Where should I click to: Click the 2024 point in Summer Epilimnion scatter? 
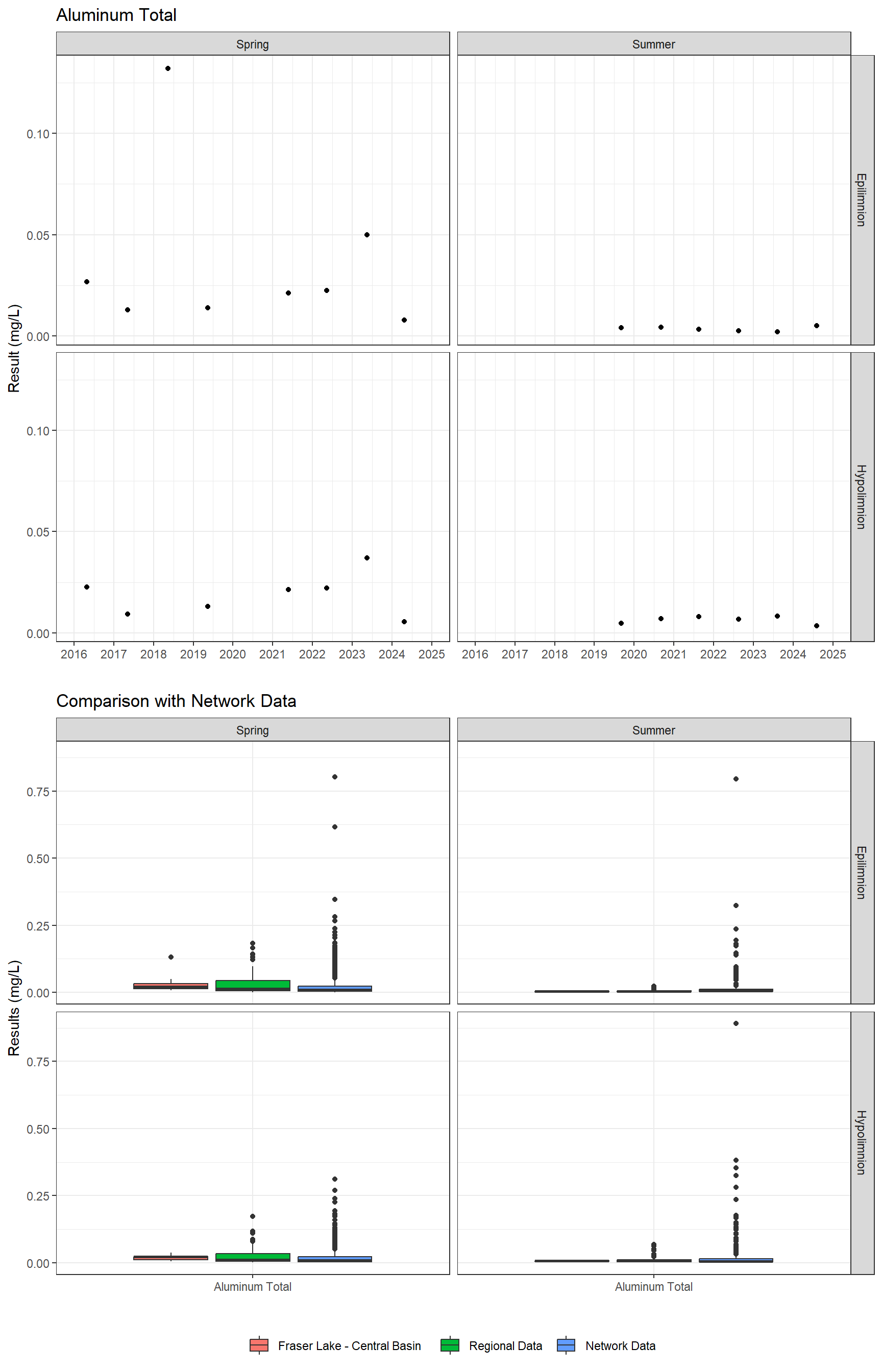tap(817, 325)
